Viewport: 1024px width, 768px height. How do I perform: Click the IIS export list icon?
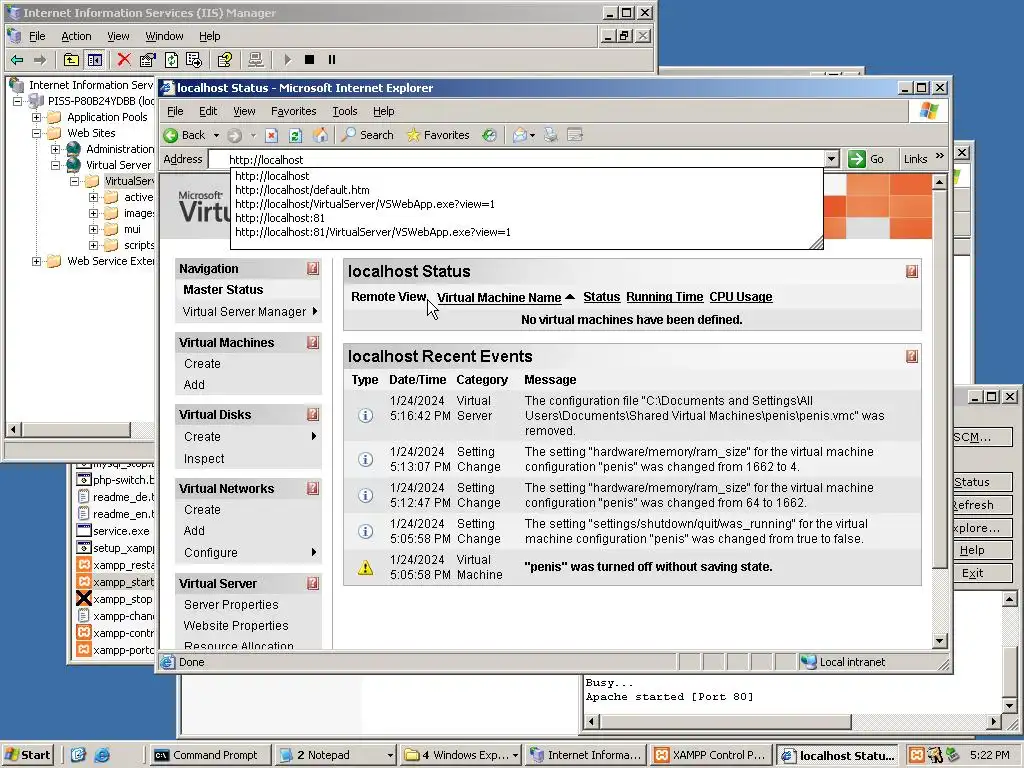click(194, 60)
